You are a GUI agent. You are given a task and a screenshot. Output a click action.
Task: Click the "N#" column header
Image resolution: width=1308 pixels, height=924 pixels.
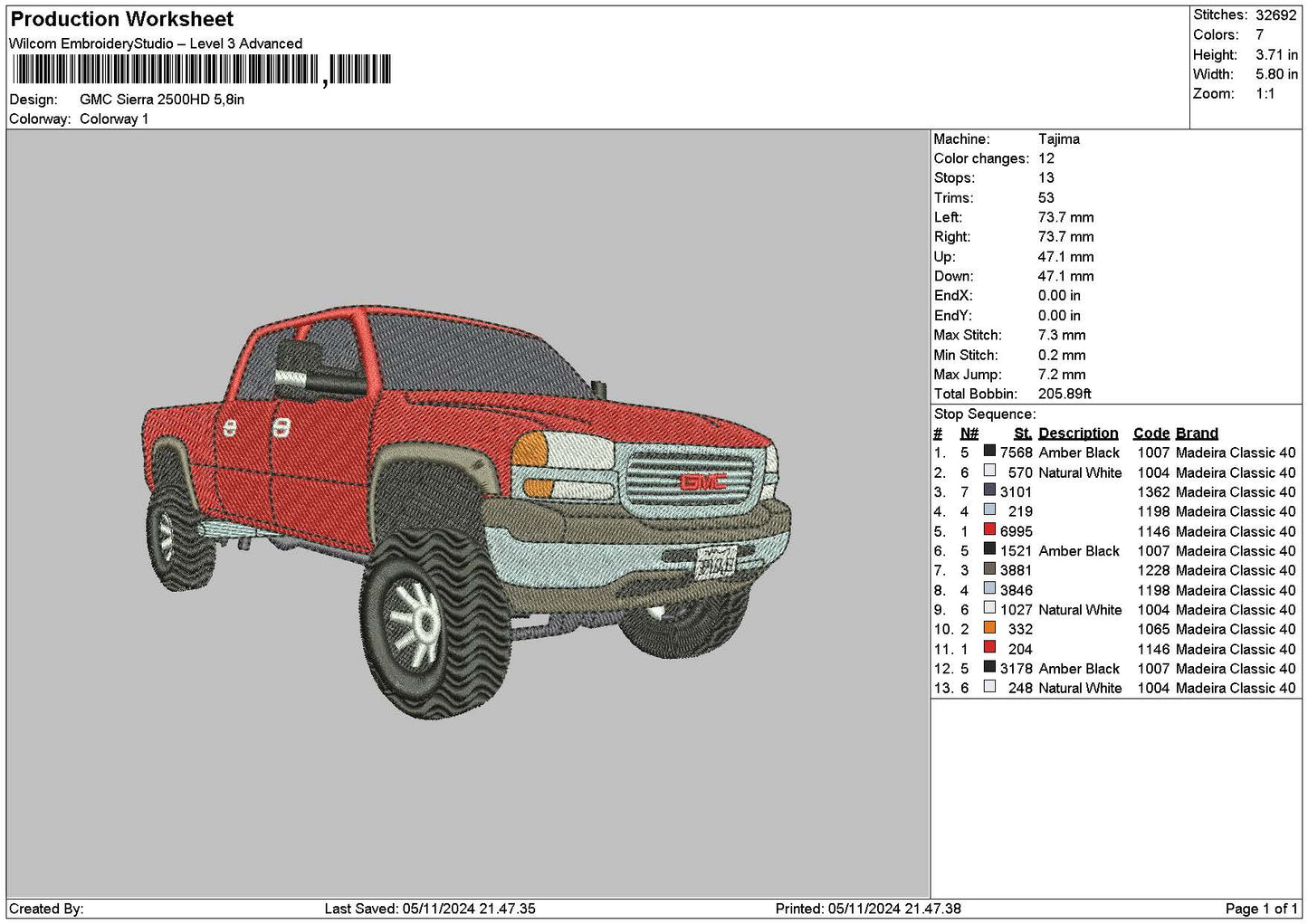point(969,433)
